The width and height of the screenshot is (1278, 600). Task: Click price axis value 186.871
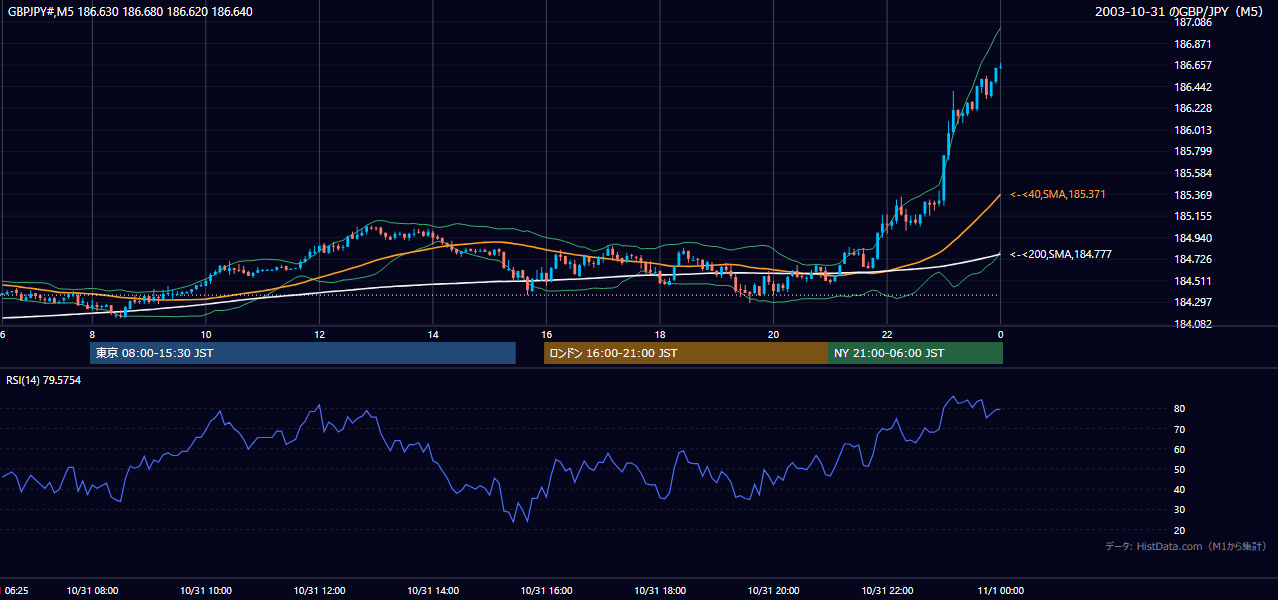coord(1194,44)
